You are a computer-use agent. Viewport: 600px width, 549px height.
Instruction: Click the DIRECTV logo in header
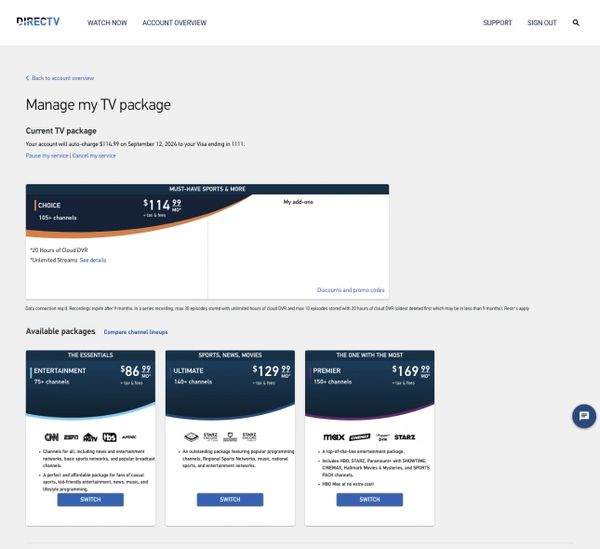[40, 21]
